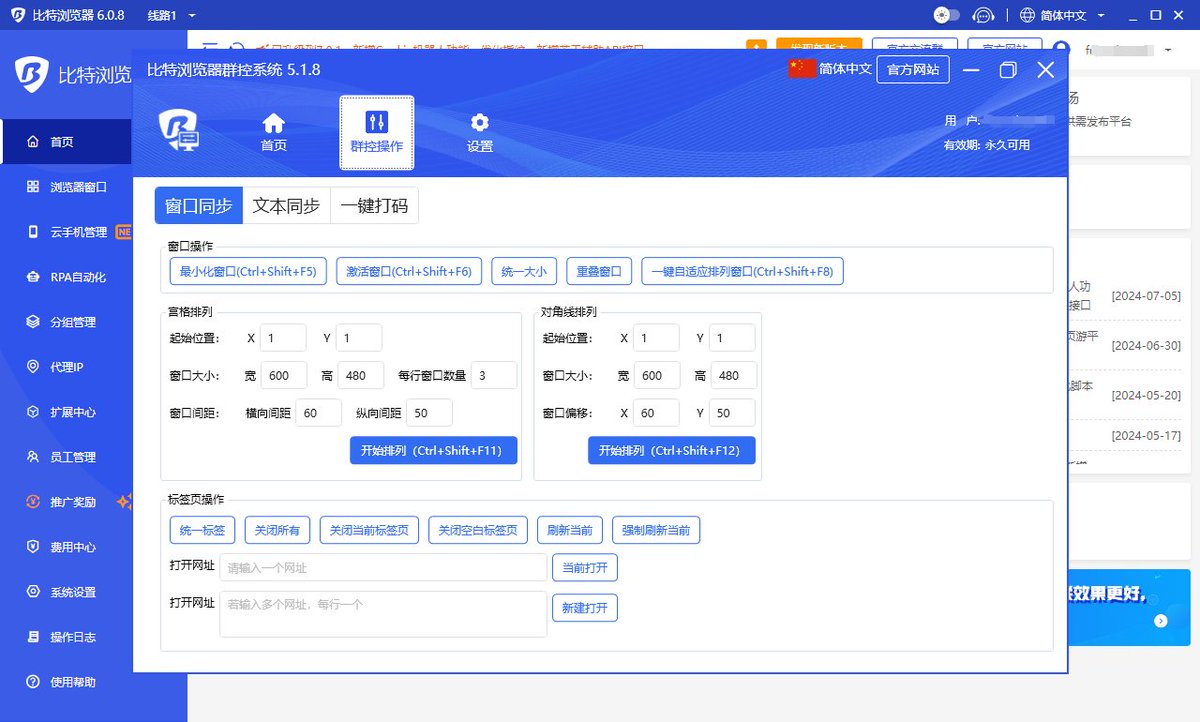Click 激活窗口(Ctrl+Shift+F6) button
The image size is (1200, 722).
click(x=409, y=271)
